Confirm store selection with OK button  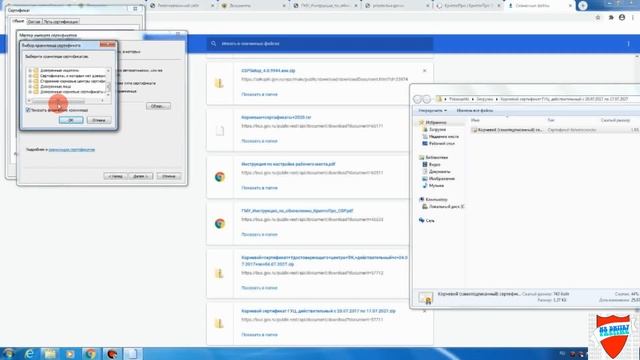click(71, 120)
